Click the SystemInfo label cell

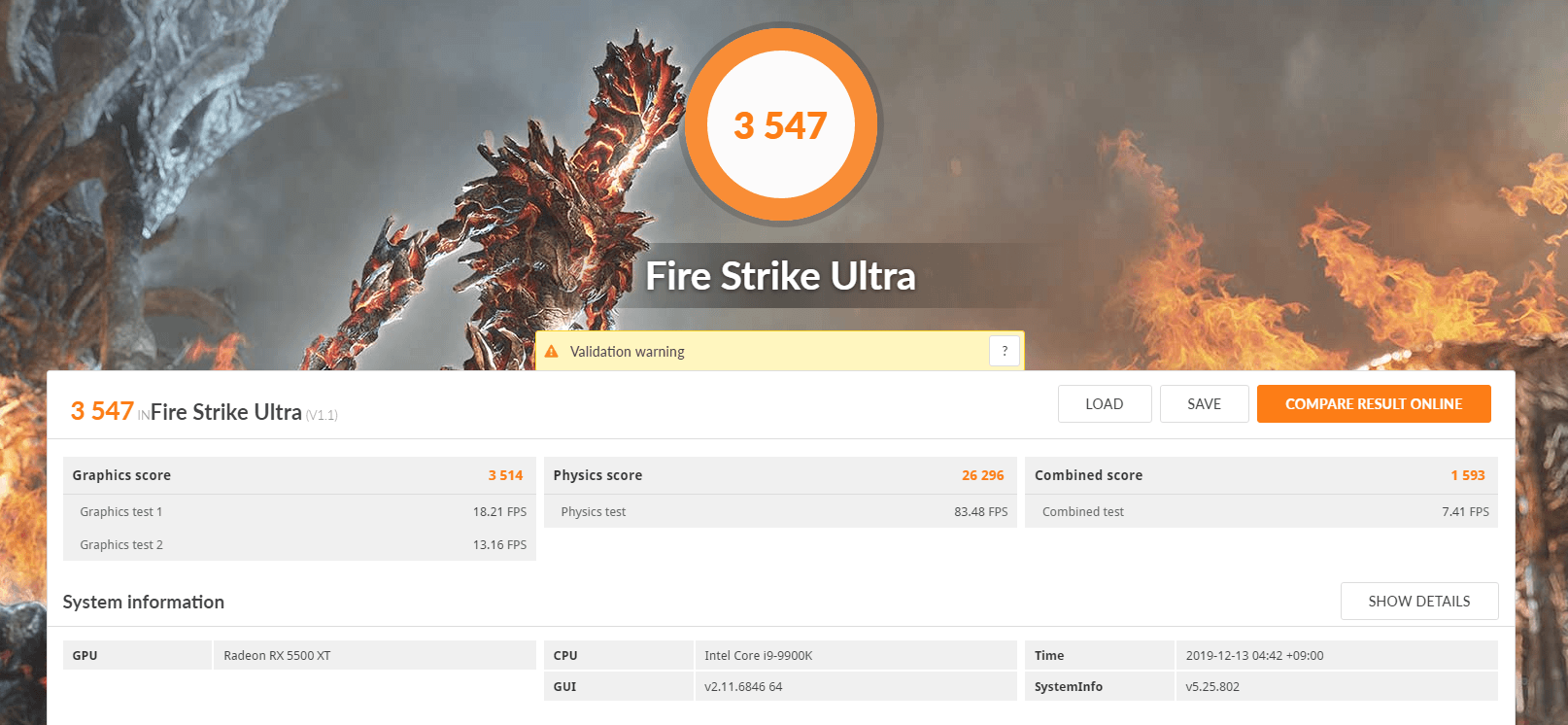pyautogui.click(x=1099, y=686)
